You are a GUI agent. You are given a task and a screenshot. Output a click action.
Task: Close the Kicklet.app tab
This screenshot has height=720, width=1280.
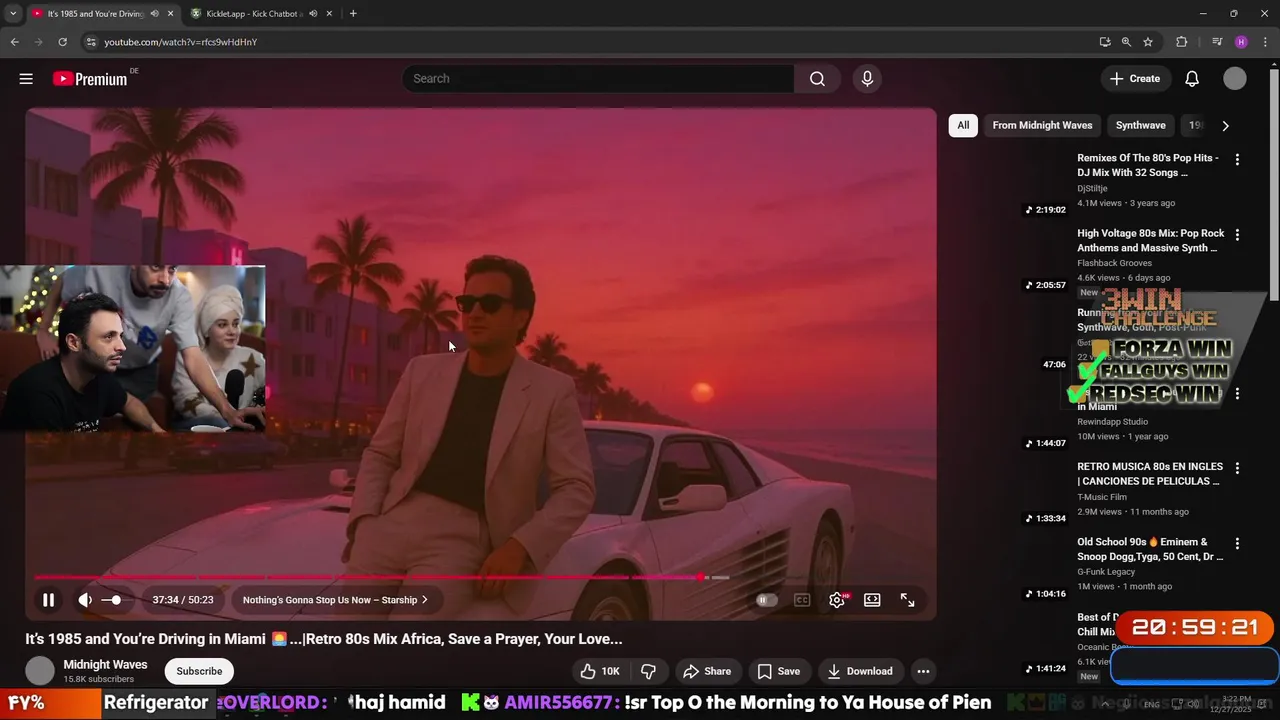[329, 13]
